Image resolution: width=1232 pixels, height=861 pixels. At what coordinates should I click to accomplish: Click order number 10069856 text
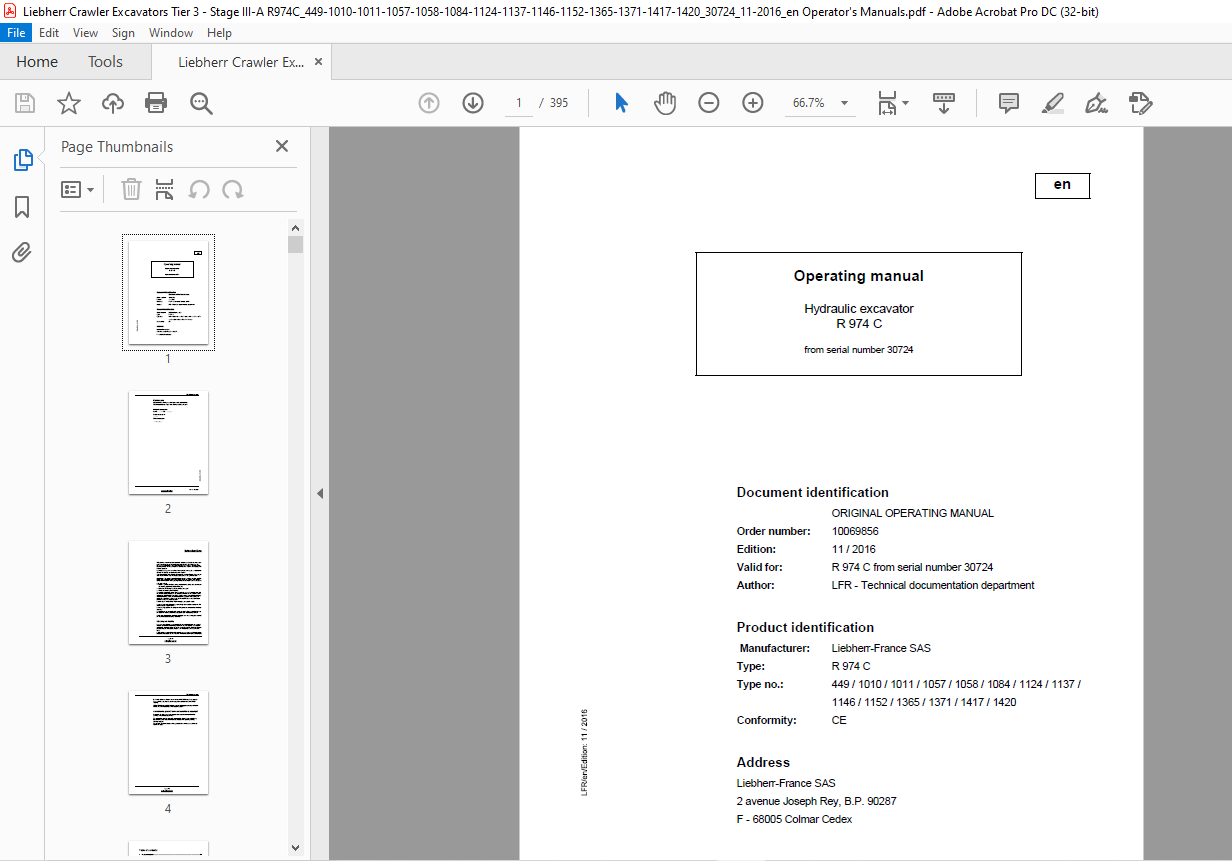pos(855,531)
